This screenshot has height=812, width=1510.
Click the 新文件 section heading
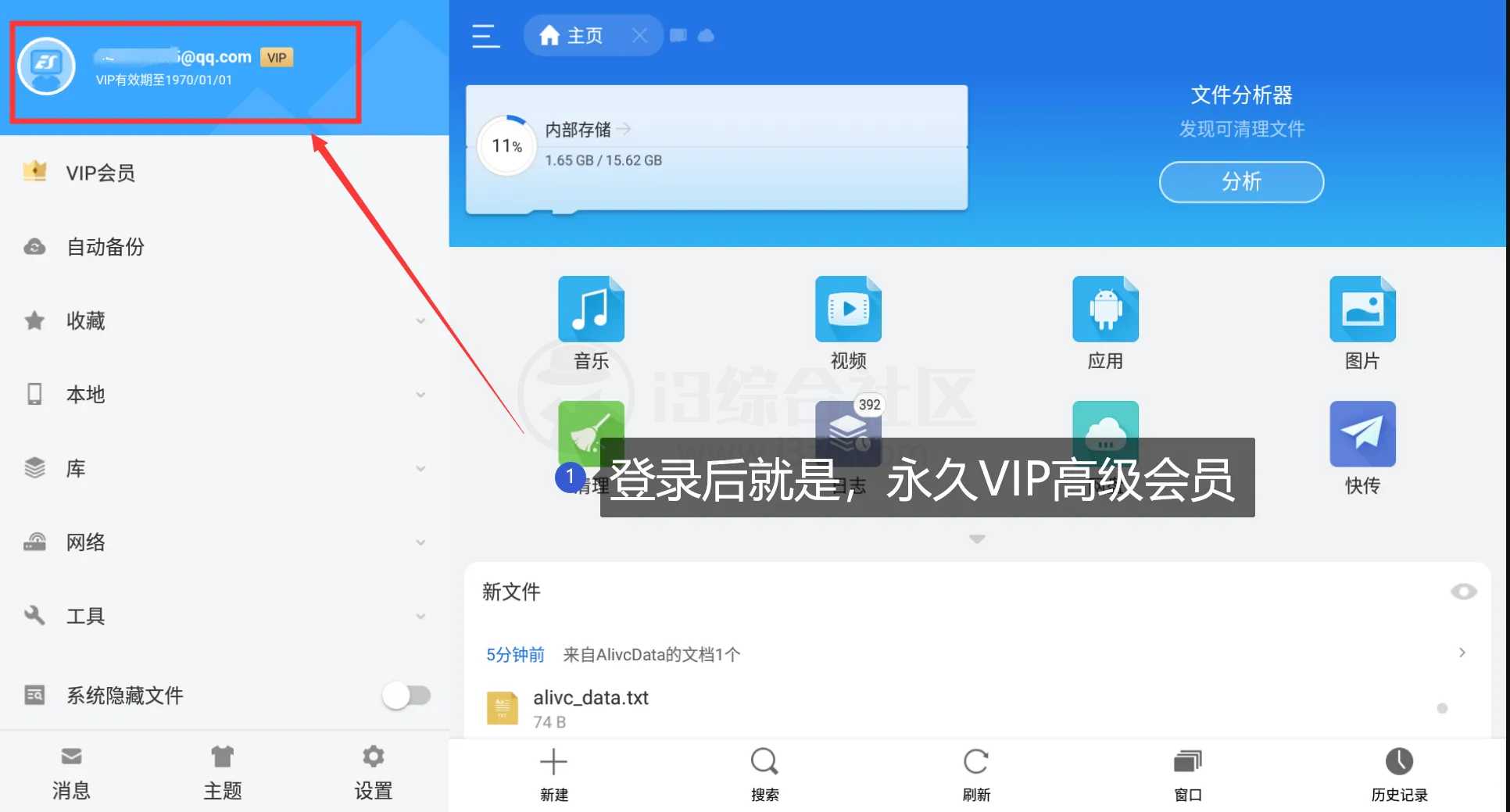click(511, 592)
